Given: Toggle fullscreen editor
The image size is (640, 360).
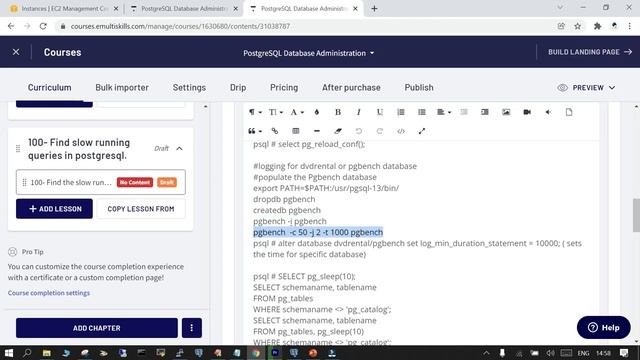Looking at the screenshot, I should tap(422, 131).
